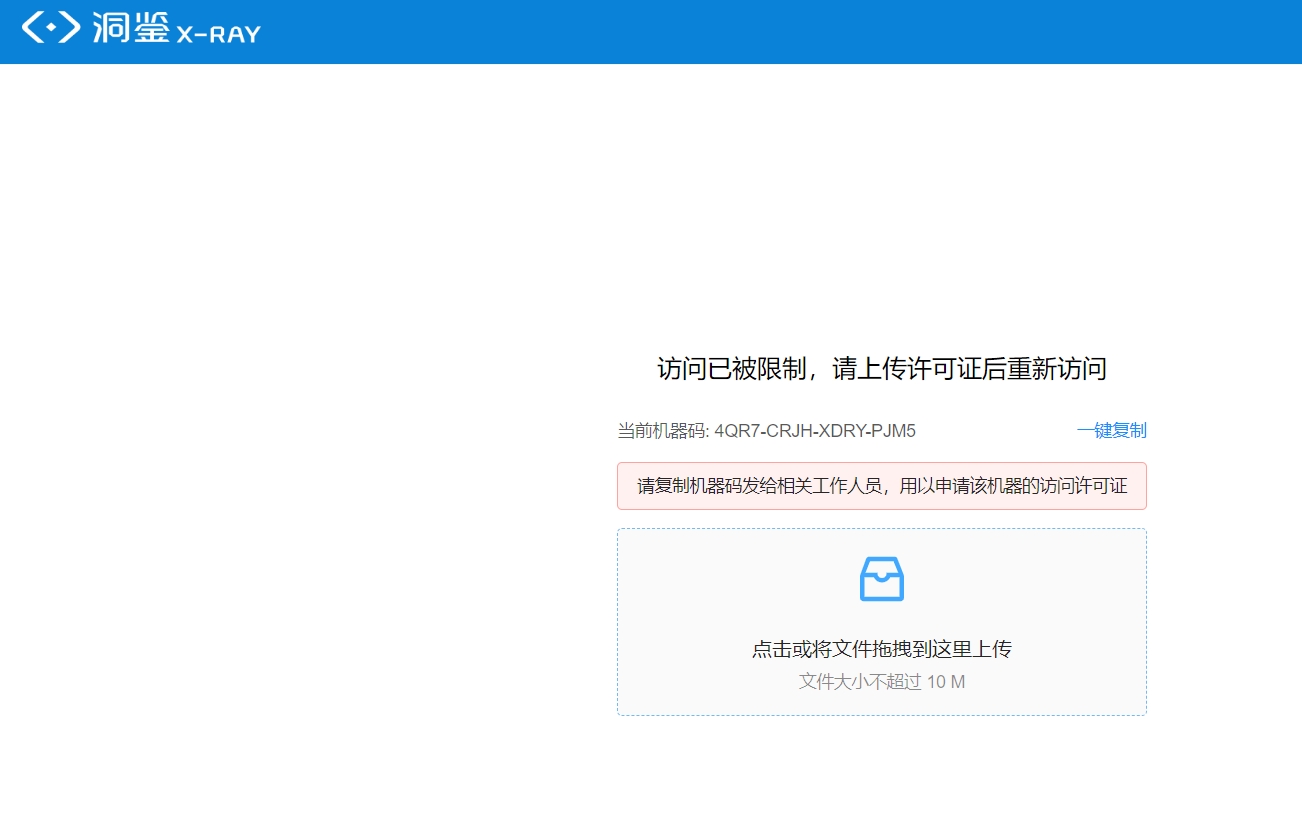Click the X-RAY text in the header
Viewport: 1302px width, 832px height.
pos(218,34)
